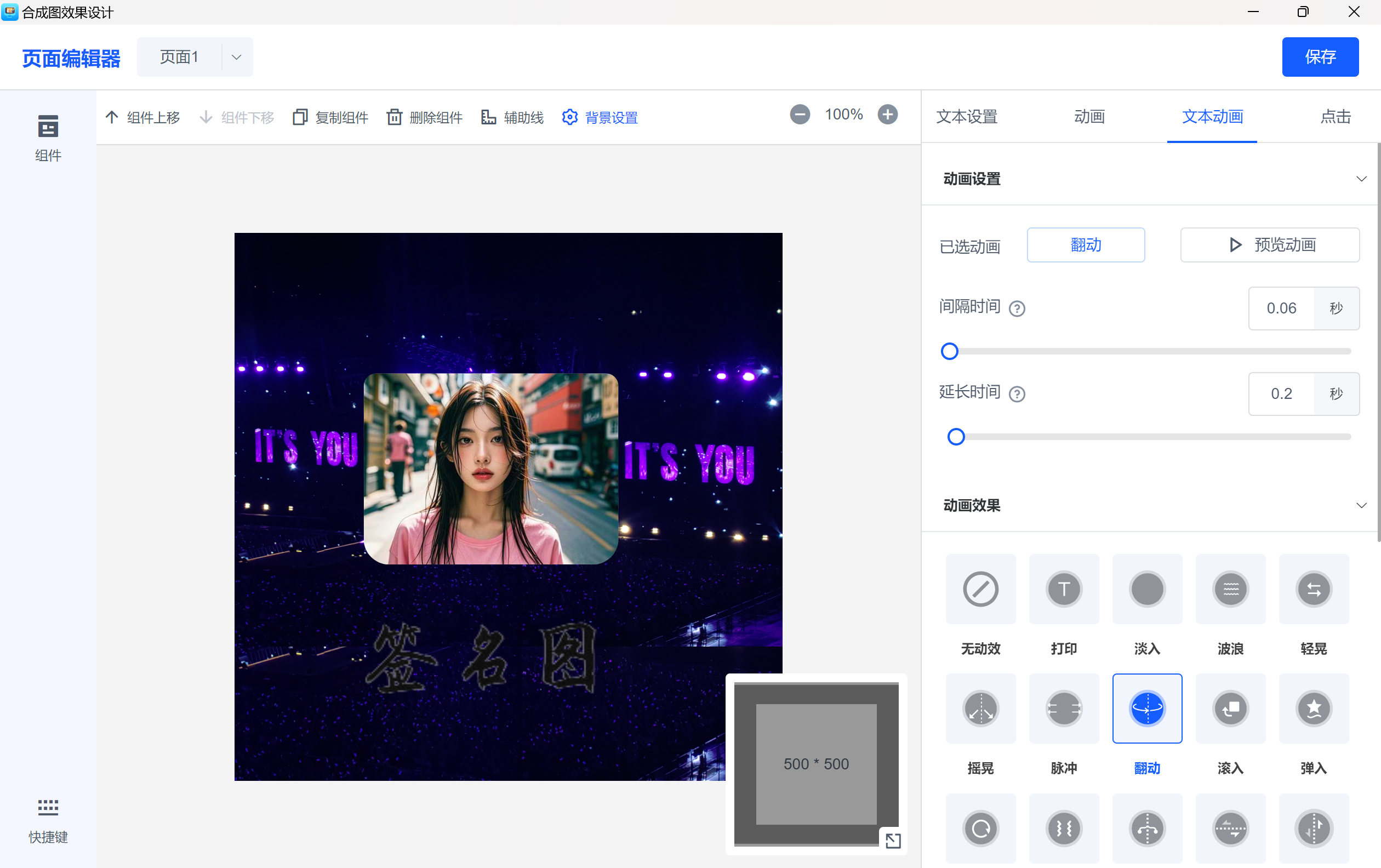Screen dimensions: 1381x868
Task: Select the 打印 typewriter effect icon
Action: pyautogui.click(x=1064, y=589)
